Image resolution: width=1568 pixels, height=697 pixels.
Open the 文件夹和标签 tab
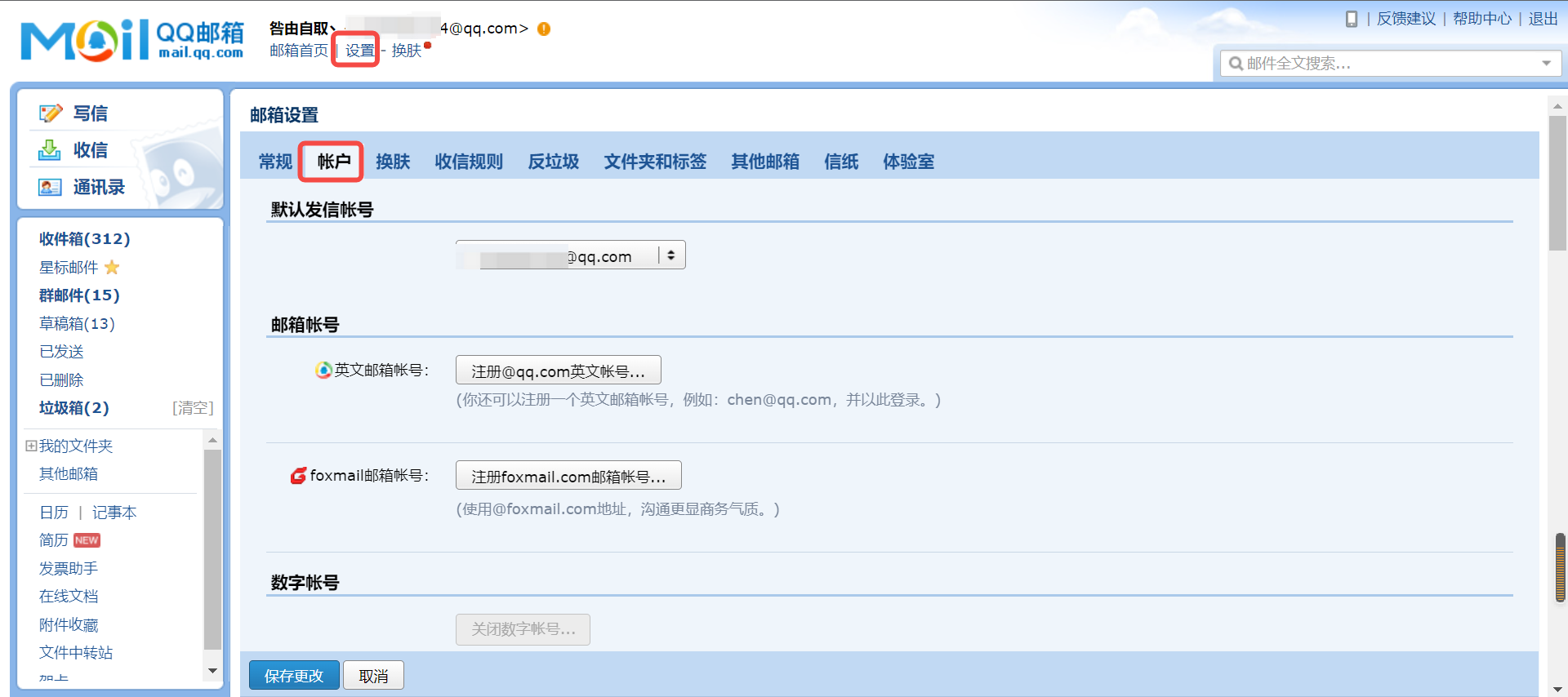coord(655,162)
